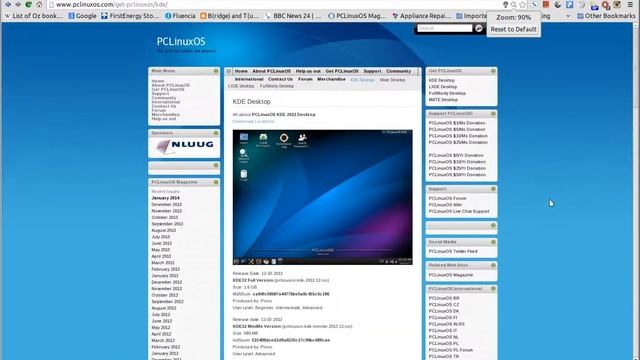Open the phone handset extension icon
The width and height of the screenshot is (640, 360).
coord(534,4)
